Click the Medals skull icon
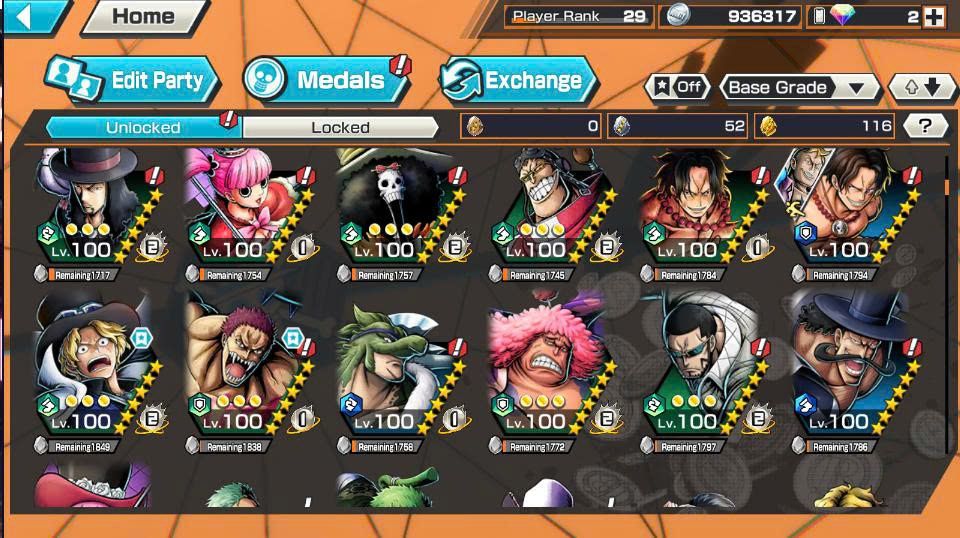This screenshot has height=538, width=960. coord(264,79)
